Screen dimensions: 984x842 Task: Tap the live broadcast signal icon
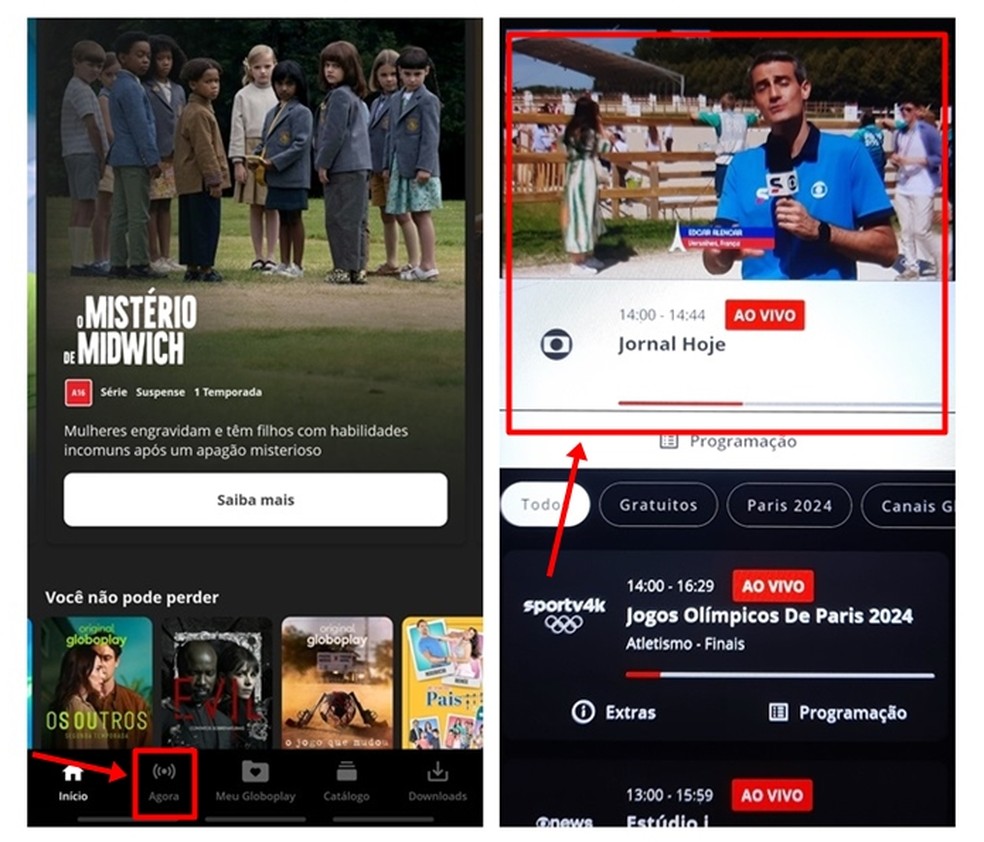[164, 772]
